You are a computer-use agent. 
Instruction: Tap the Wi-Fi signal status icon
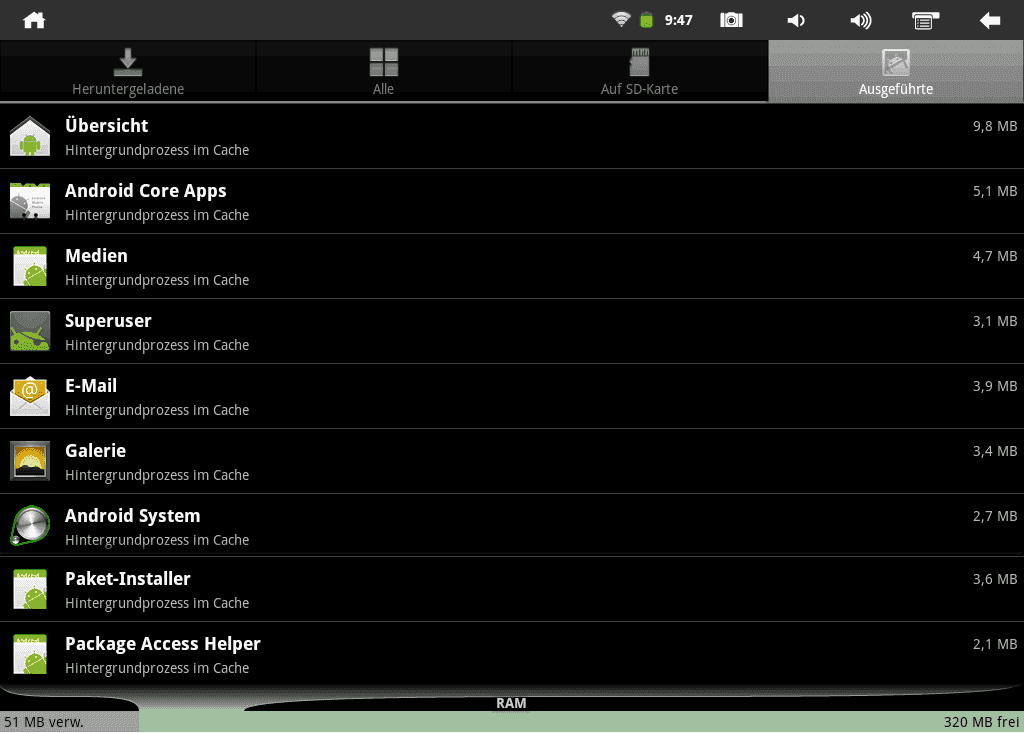coord(621,20)
